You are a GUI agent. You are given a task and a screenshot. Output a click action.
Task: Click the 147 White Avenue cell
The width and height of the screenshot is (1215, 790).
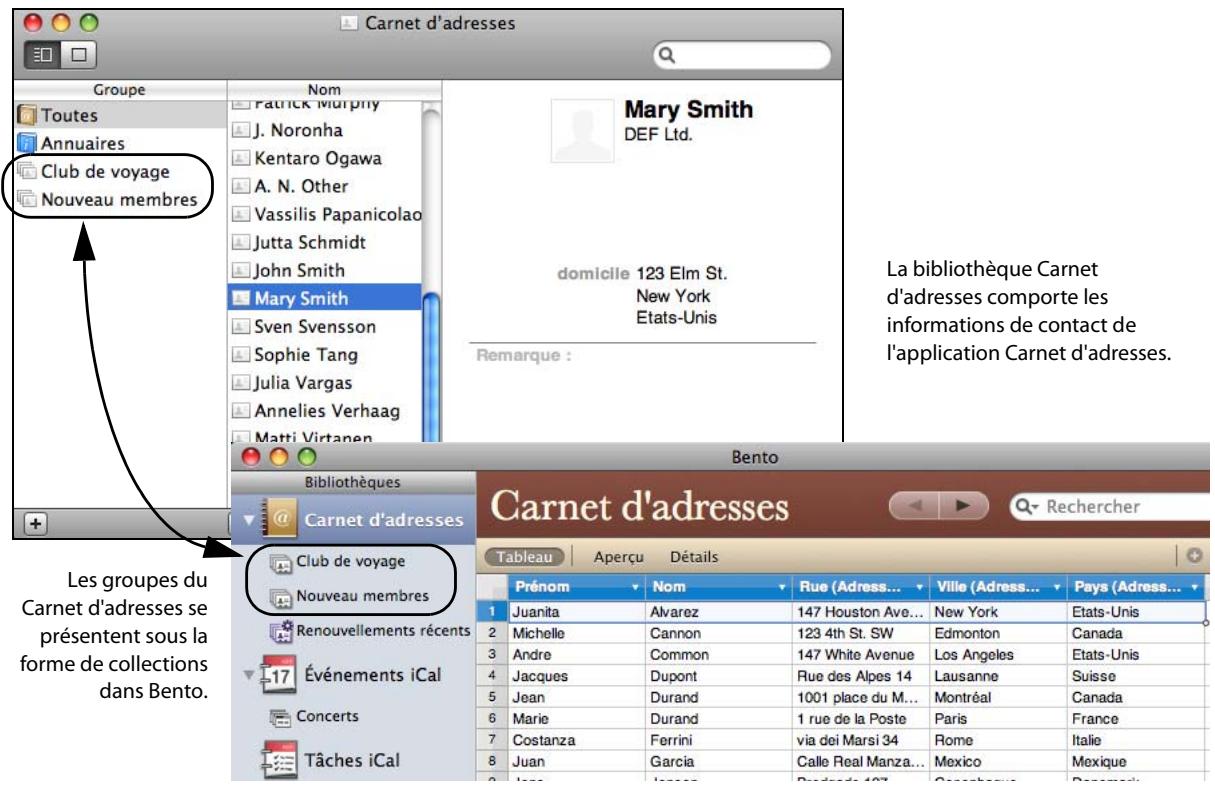tap(859, 654)
